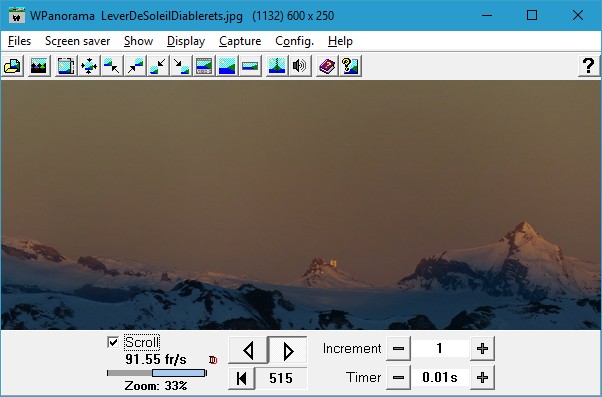This screenshot has width=602, height=397.
Task: Increase the Timer with plus button
Action: 482,377
